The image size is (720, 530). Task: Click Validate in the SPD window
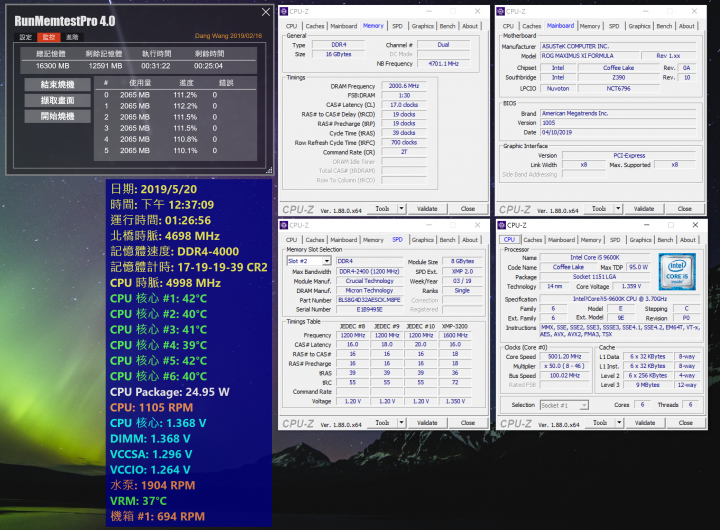[x=427, y=423]
